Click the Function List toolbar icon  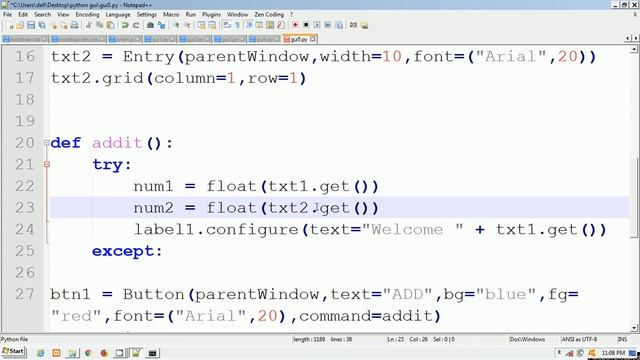[280, 25]
